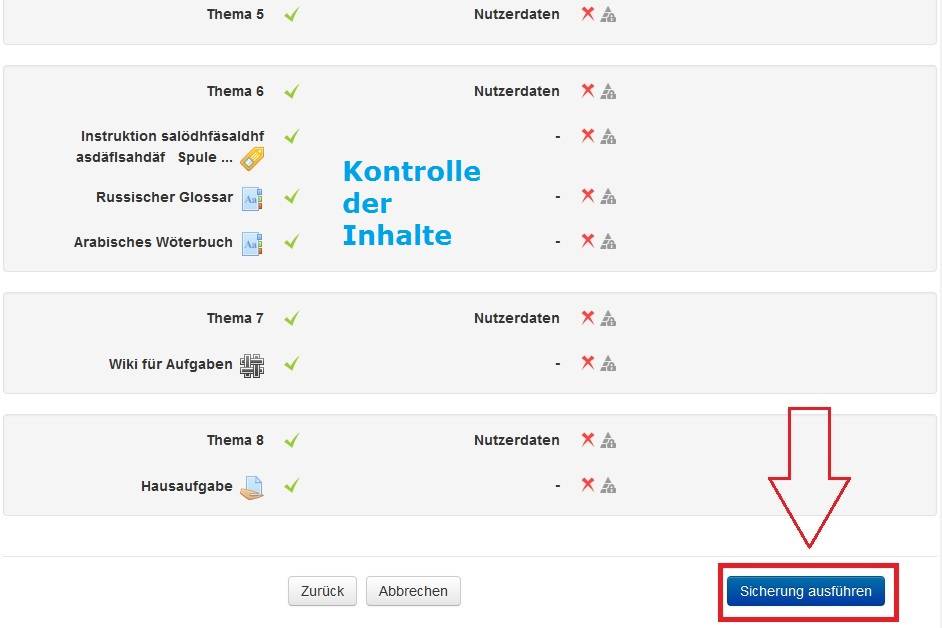Click the lock icon in Thema 7 Nutzerdaten row
This screenshot has height=628, width=942.
point(608,319)
